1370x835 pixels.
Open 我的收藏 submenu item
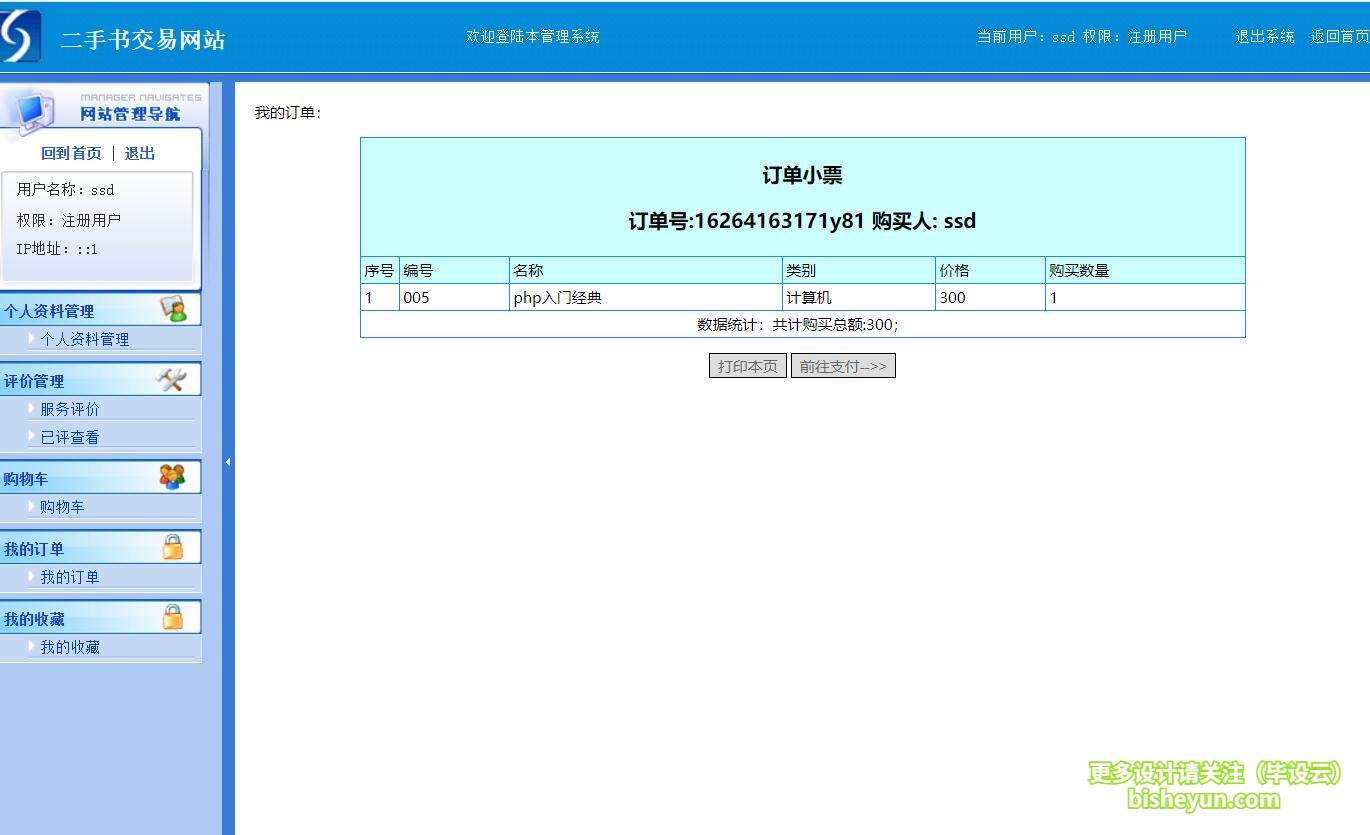[x=70, y=647]
